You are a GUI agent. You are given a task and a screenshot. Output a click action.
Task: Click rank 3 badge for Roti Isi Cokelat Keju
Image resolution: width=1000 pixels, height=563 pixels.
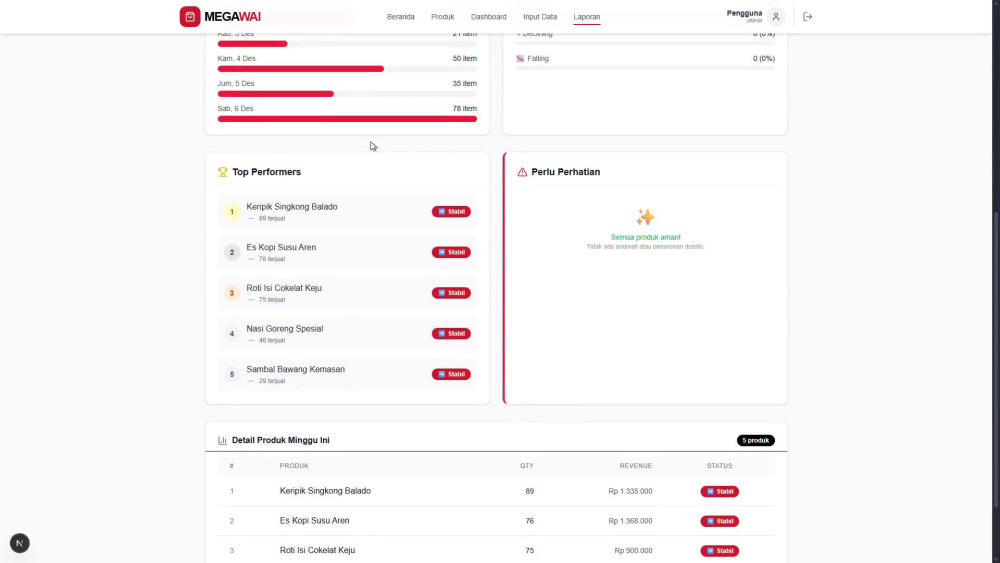tap(232, 293)
